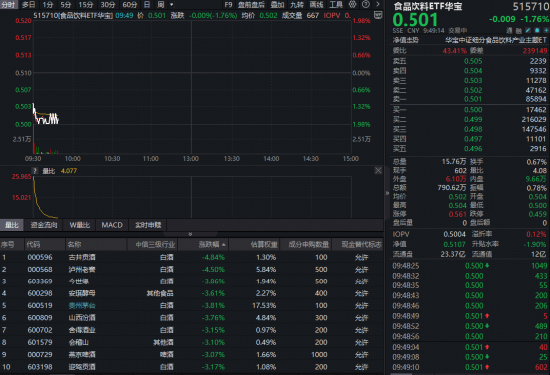Switch to 30分 chart period
550x375 pixels.
[108, 5]
